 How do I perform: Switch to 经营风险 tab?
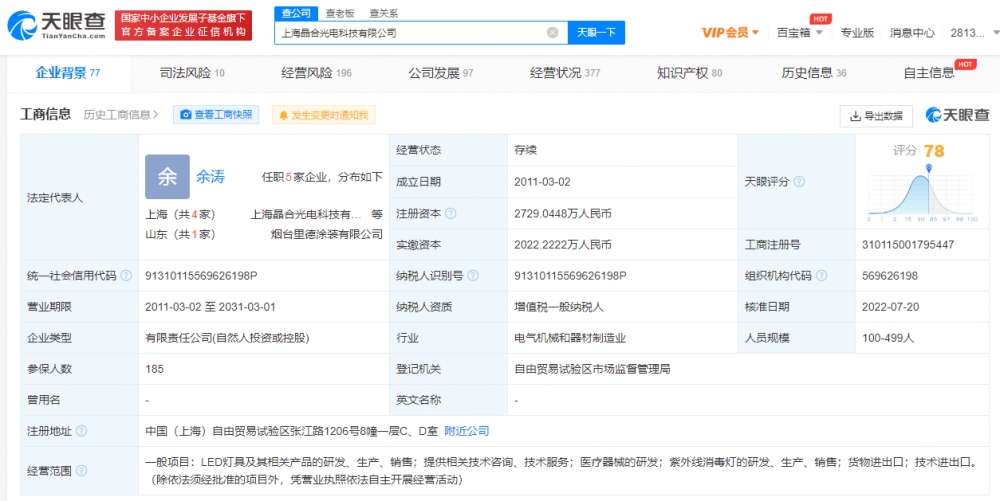click(x=316, y=73)
